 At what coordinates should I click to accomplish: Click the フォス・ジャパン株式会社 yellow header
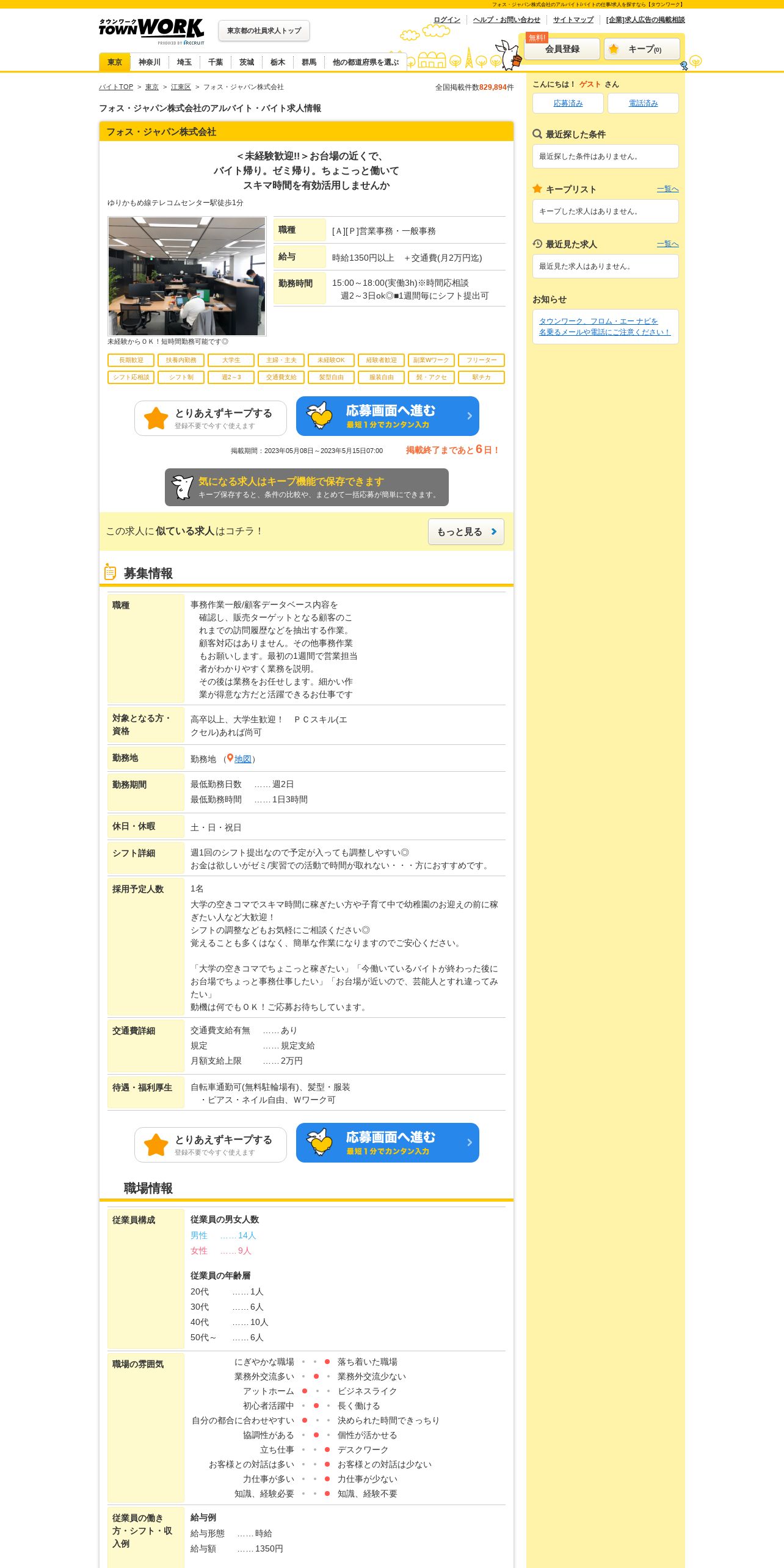pos(307,131)
